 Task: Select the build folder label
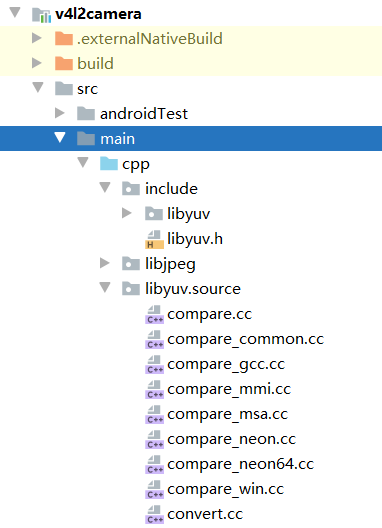click(95, 63)
